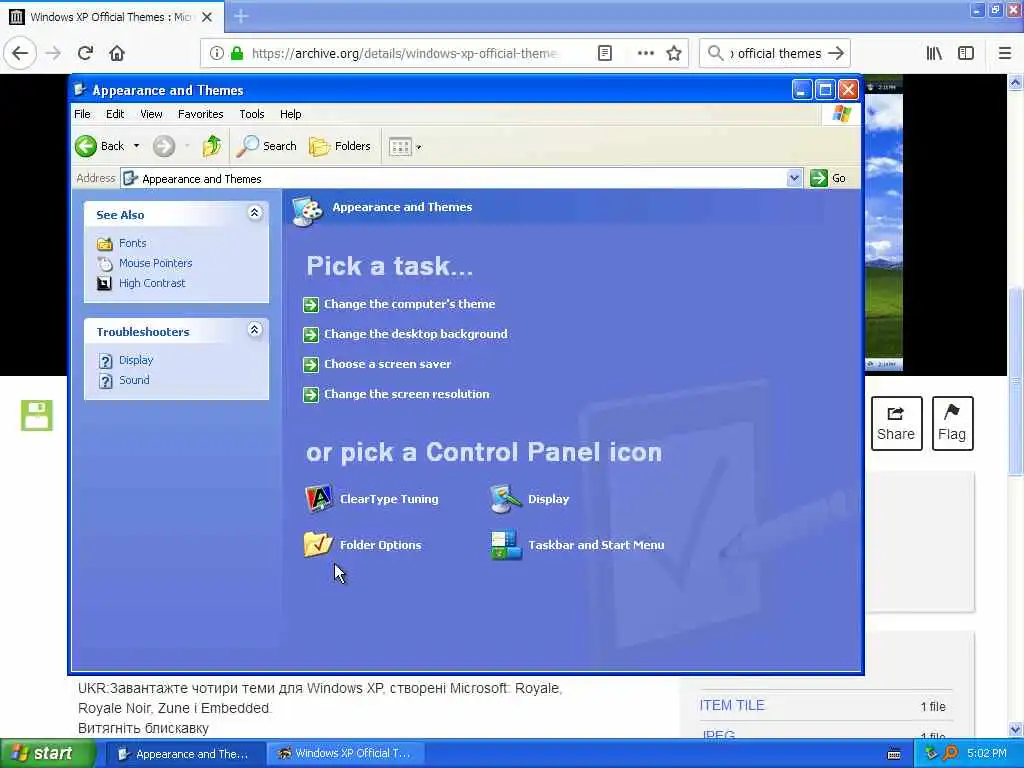
Task: Open page actions three-dots menu
Action: click(x=645, y=53)
